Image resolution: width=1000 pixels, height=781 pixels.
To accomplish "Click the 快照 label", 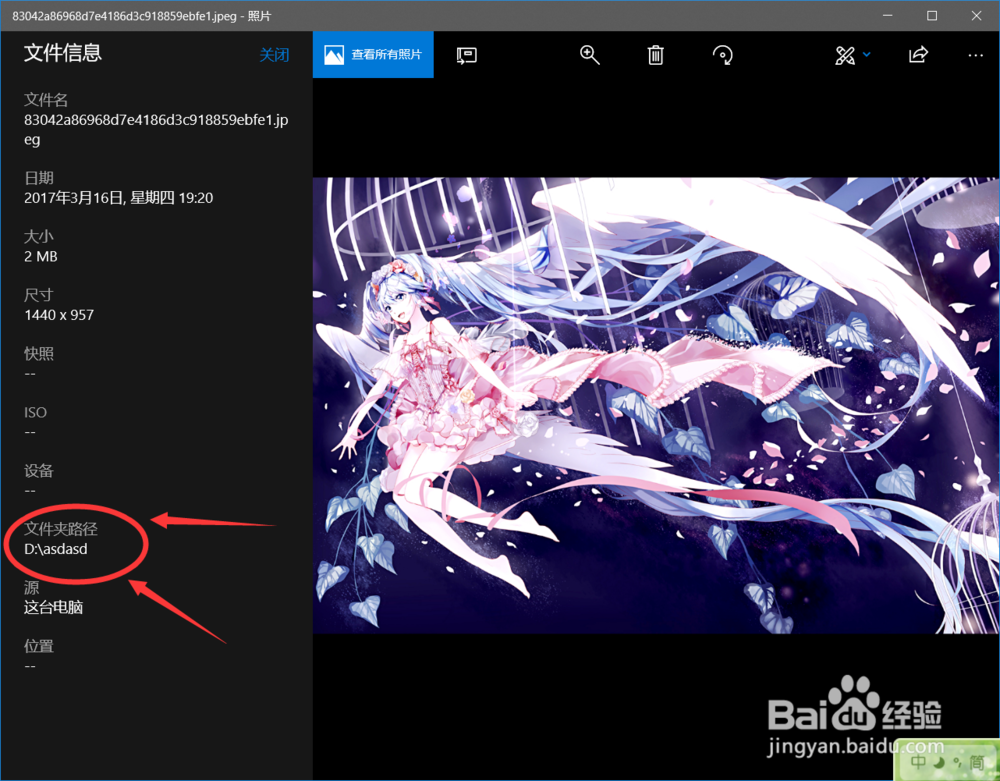I will coord(38,354).
